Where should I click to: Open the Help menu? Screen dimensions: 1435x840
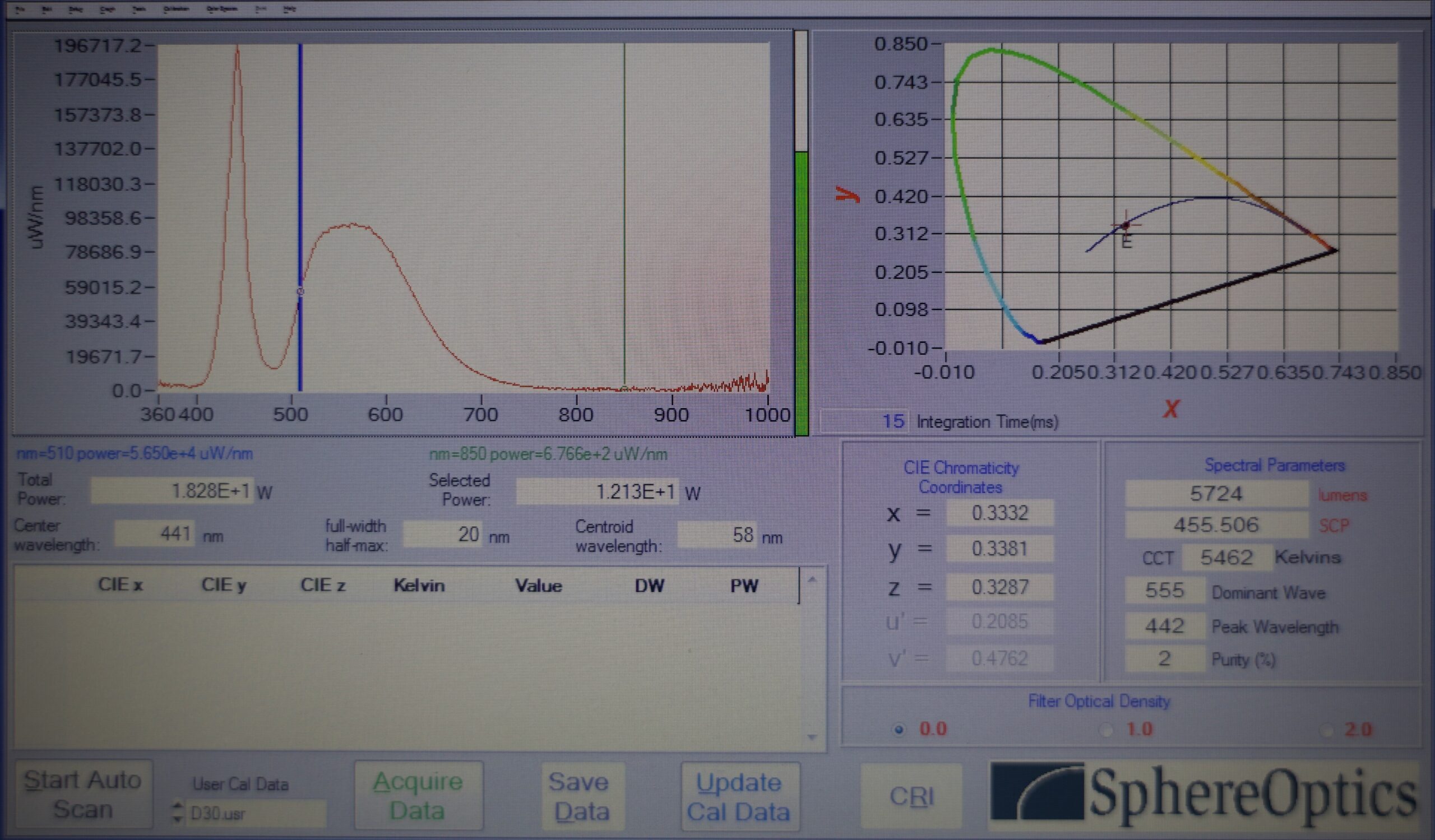289,9
